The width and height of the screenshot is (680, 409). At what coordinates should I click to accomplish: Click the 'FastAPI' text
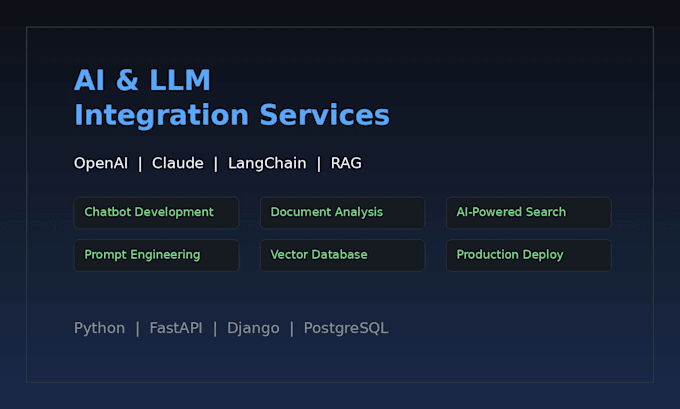[176, 328]
